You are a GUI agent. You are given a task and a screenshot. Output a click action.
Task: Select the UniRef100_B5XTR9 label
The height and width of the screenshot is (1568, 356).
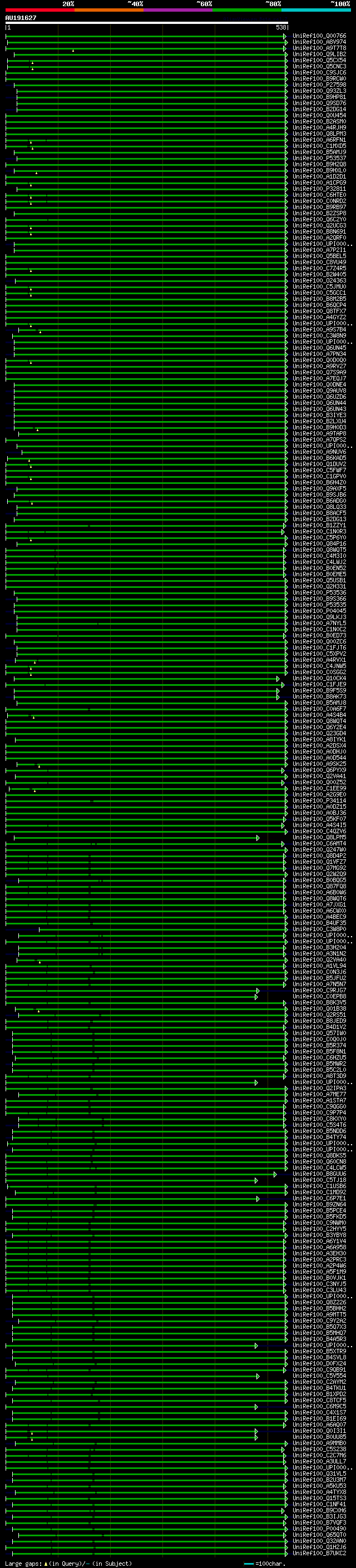coord(319,1351)
